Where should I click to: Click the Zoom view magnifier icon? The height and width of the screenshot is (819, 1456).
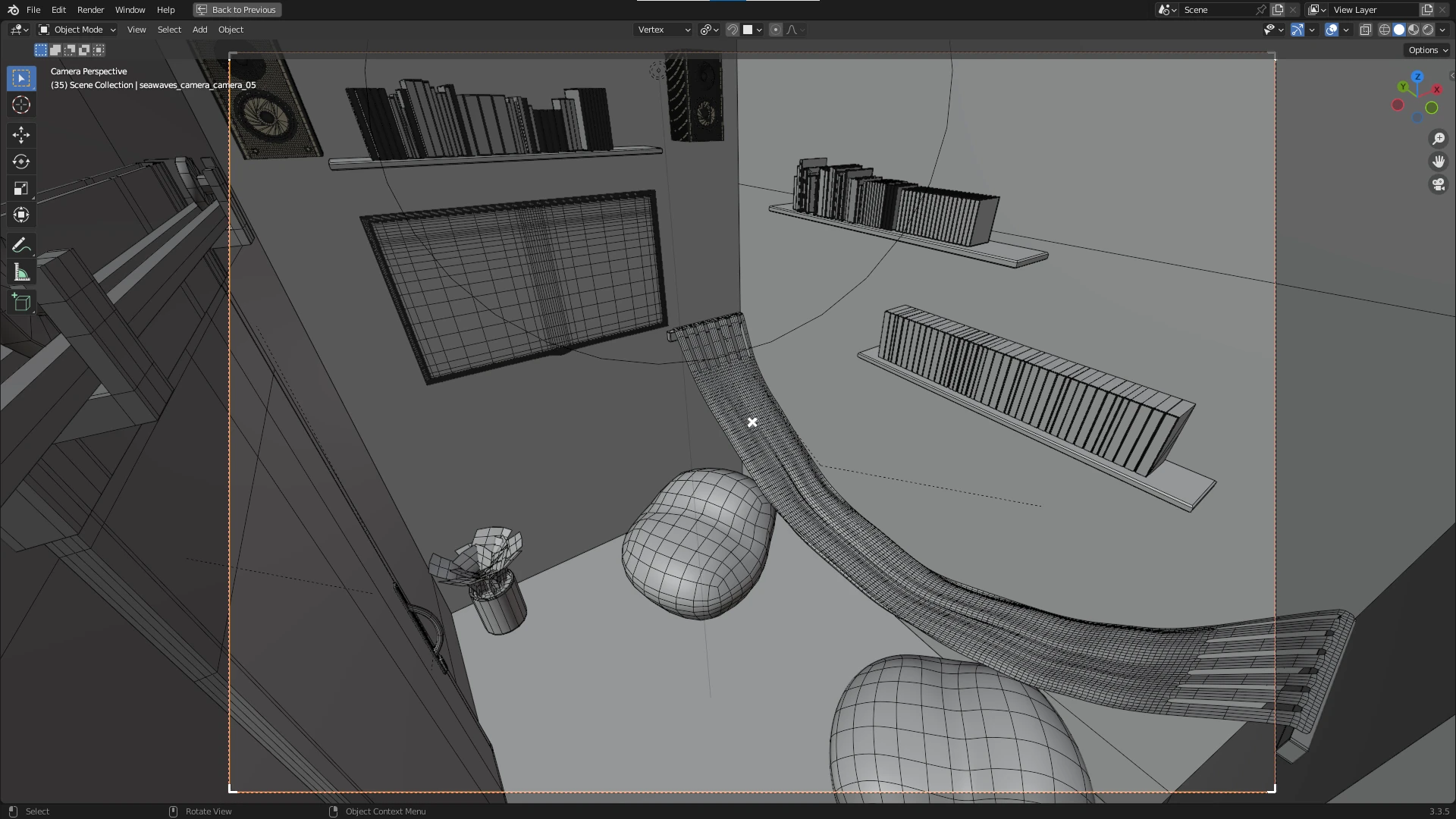1439,139
